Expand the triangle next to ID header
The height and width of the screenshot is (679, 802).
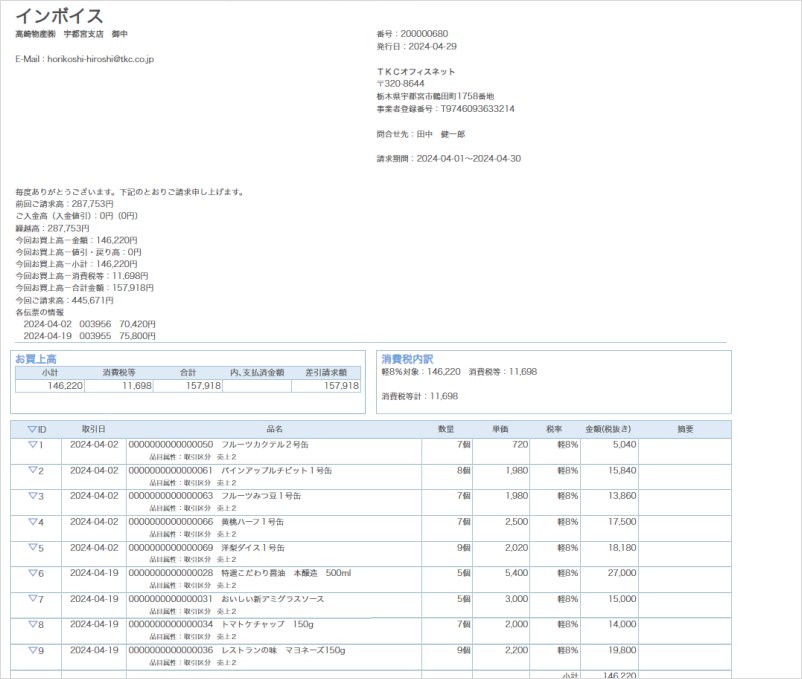(32, 429)
